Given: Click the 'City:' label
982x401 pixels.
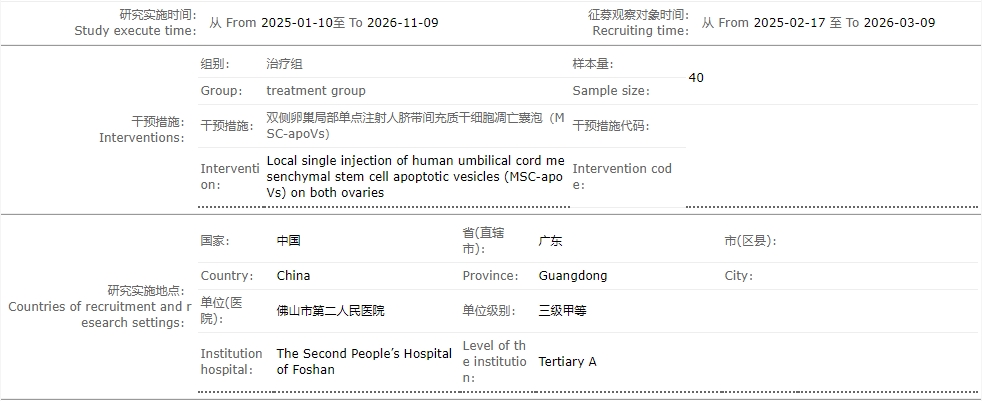Looking at the screenshot, I should (x=738, y=276).
